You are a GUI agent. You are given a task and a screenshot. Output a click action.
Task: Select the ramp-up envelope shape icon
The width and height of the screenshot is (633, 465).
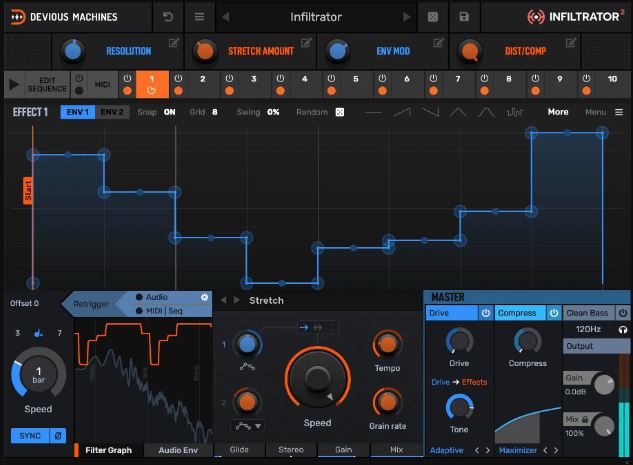402,112
